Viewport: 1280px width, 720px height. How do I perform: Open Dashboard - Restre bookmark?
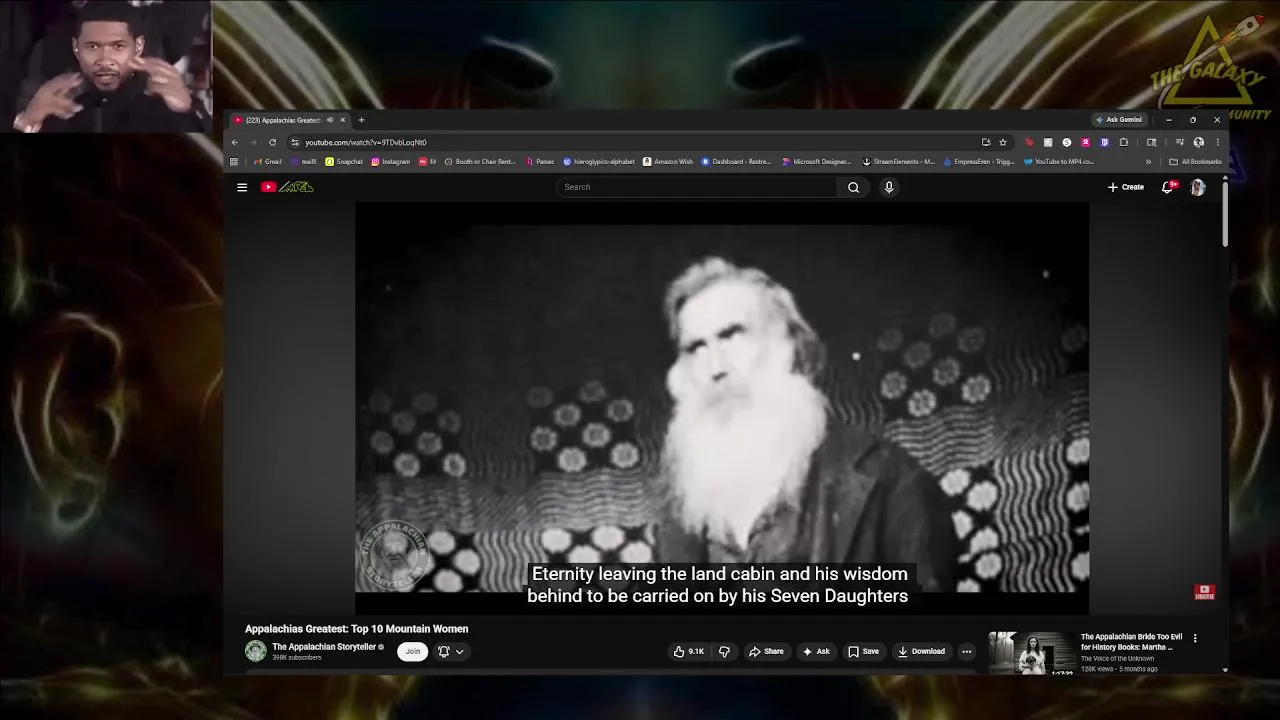coord(737,161)
